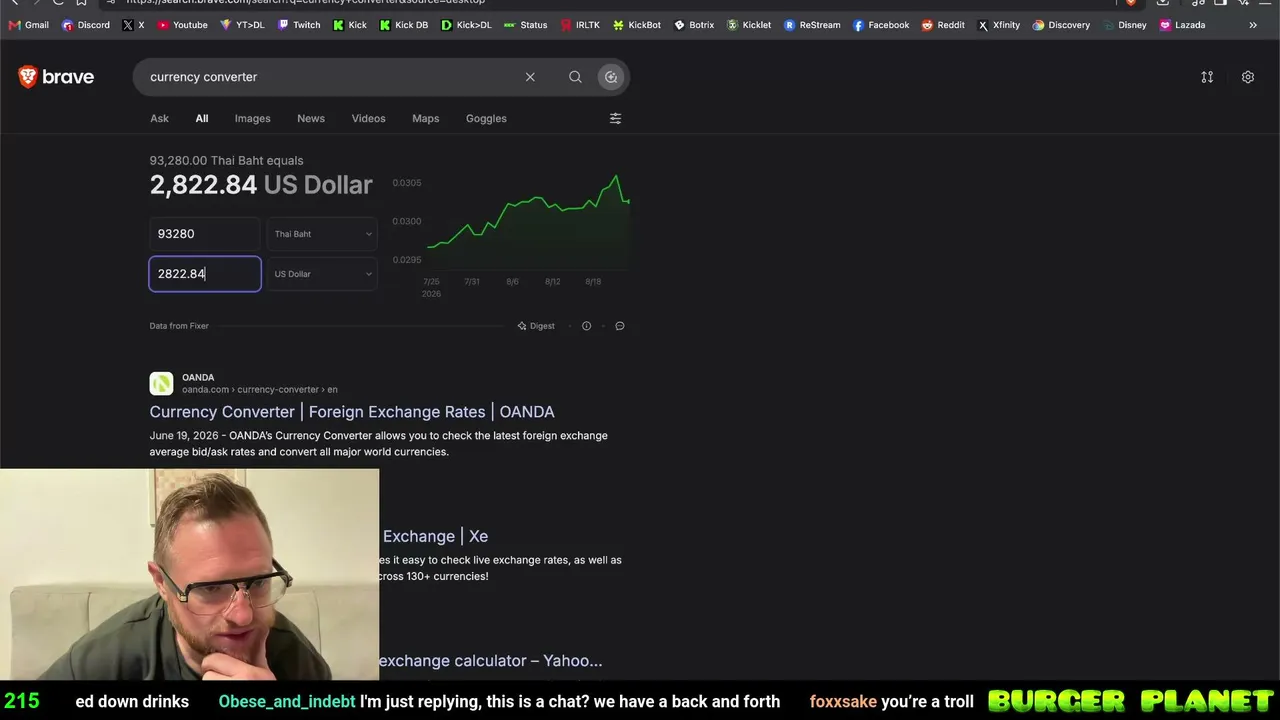Open the YT>DL bookmark

(x=242, y=25)
